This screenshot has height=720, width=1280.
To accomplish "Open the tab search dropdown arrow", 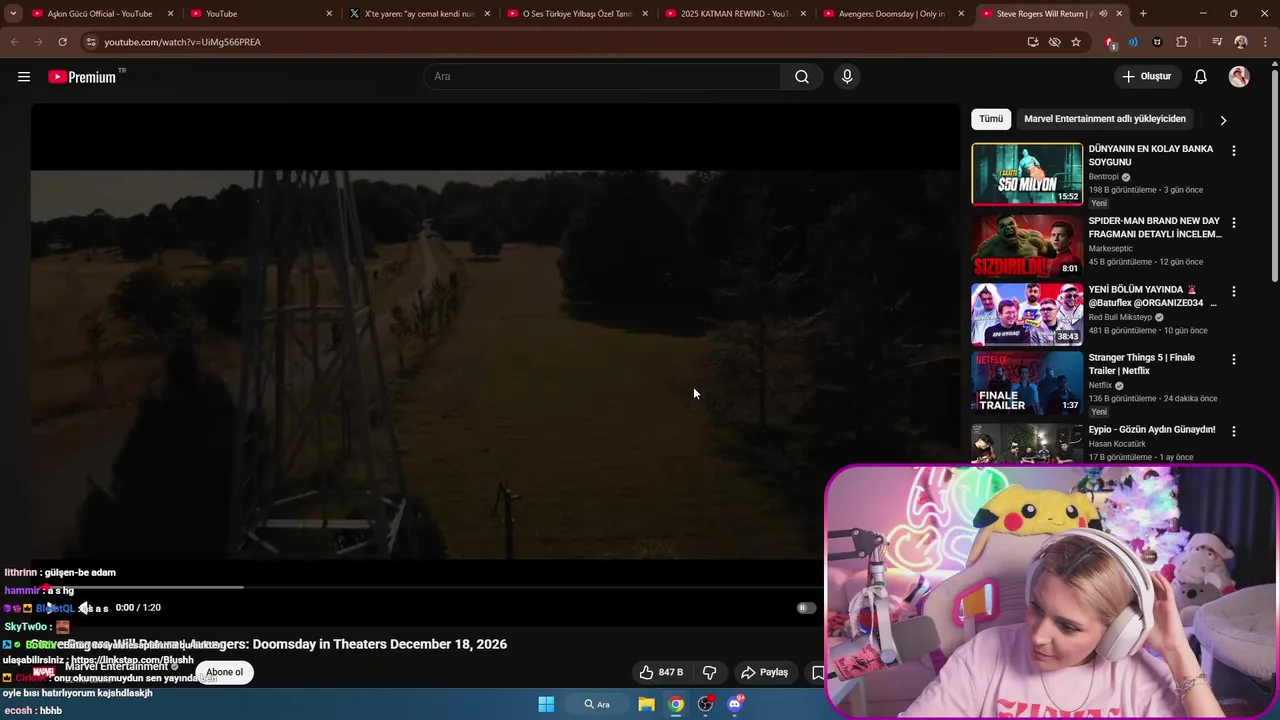I will [12, 14].
